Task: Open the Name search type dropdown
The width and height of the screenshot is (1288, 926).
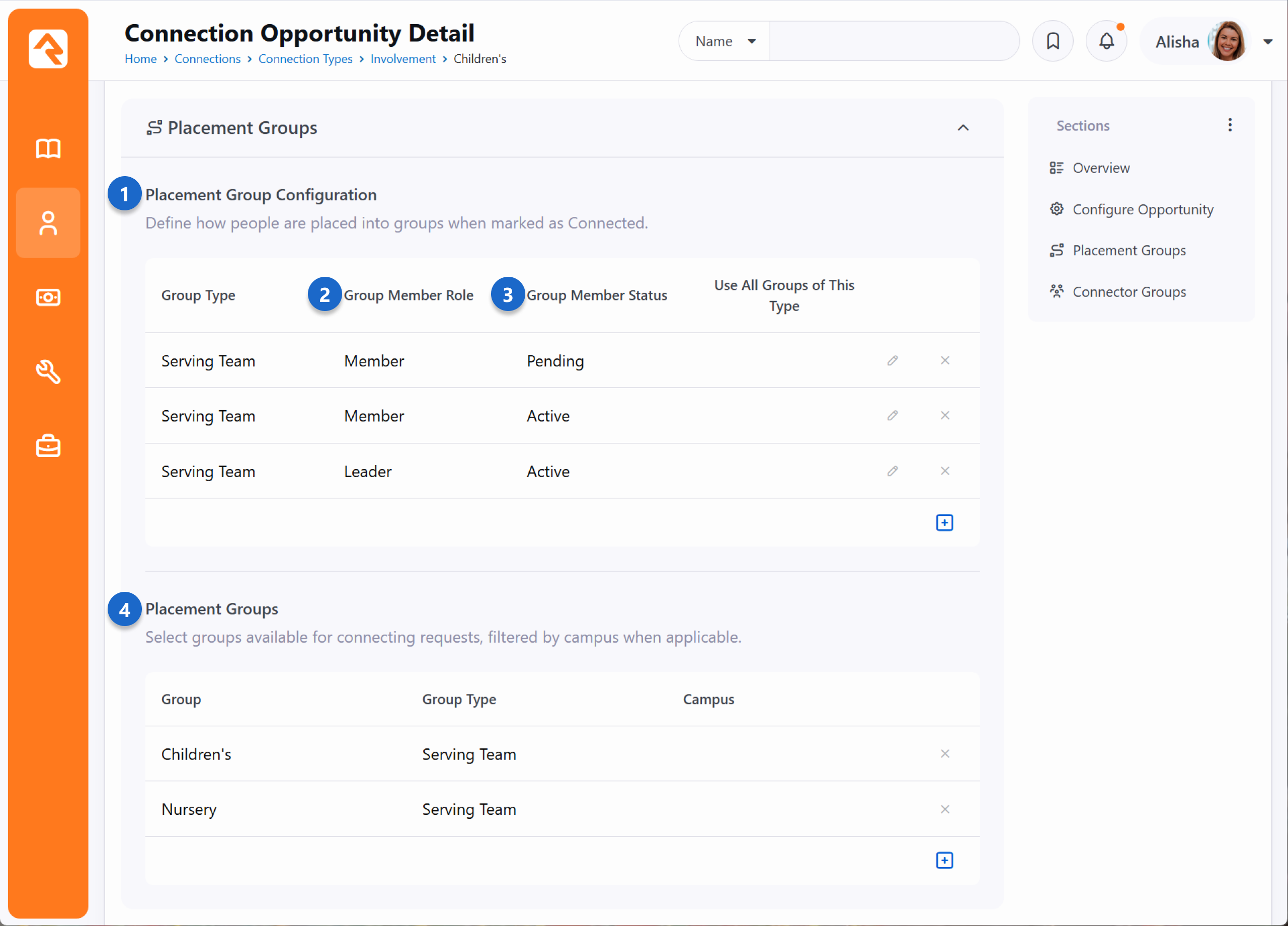Action: point(725,41)
